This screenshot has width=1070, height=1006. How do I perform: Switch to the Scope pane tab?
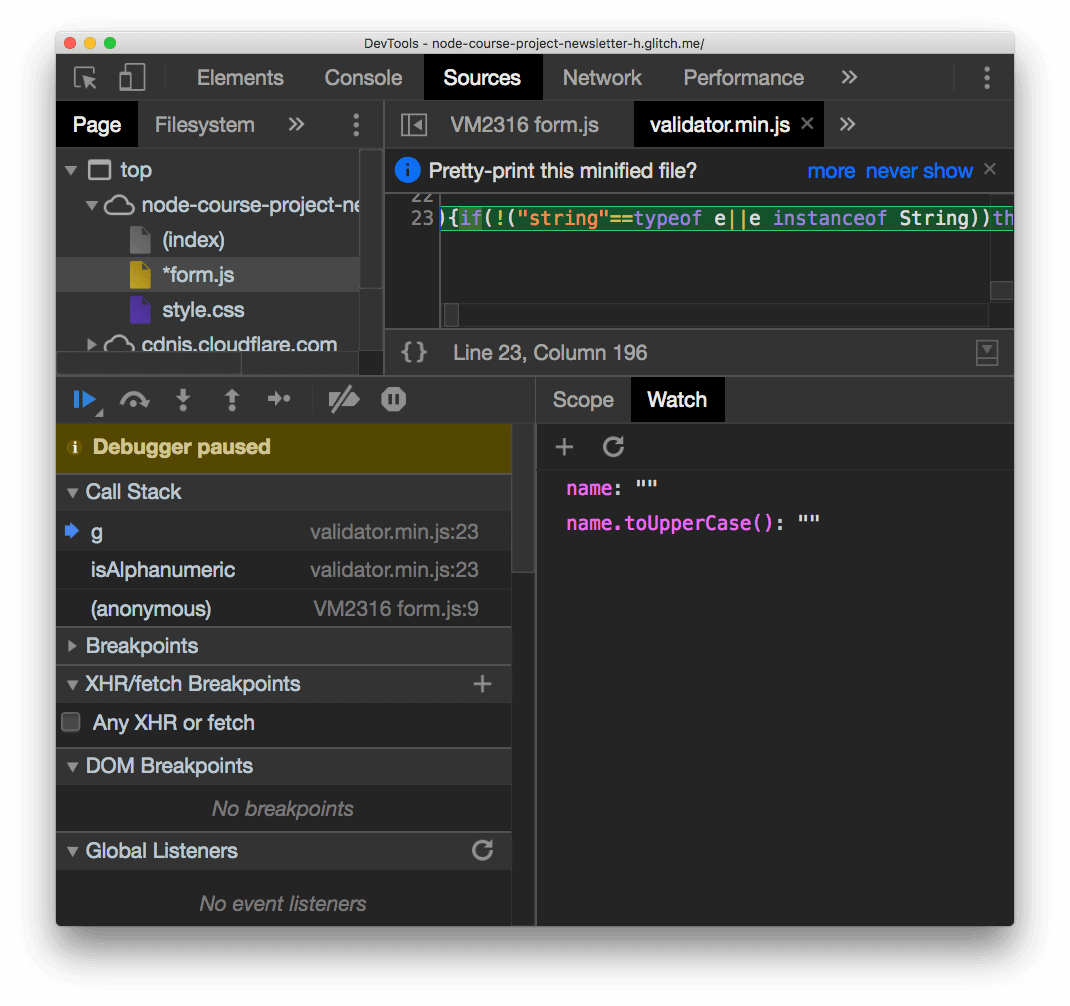tap(583, 400)
